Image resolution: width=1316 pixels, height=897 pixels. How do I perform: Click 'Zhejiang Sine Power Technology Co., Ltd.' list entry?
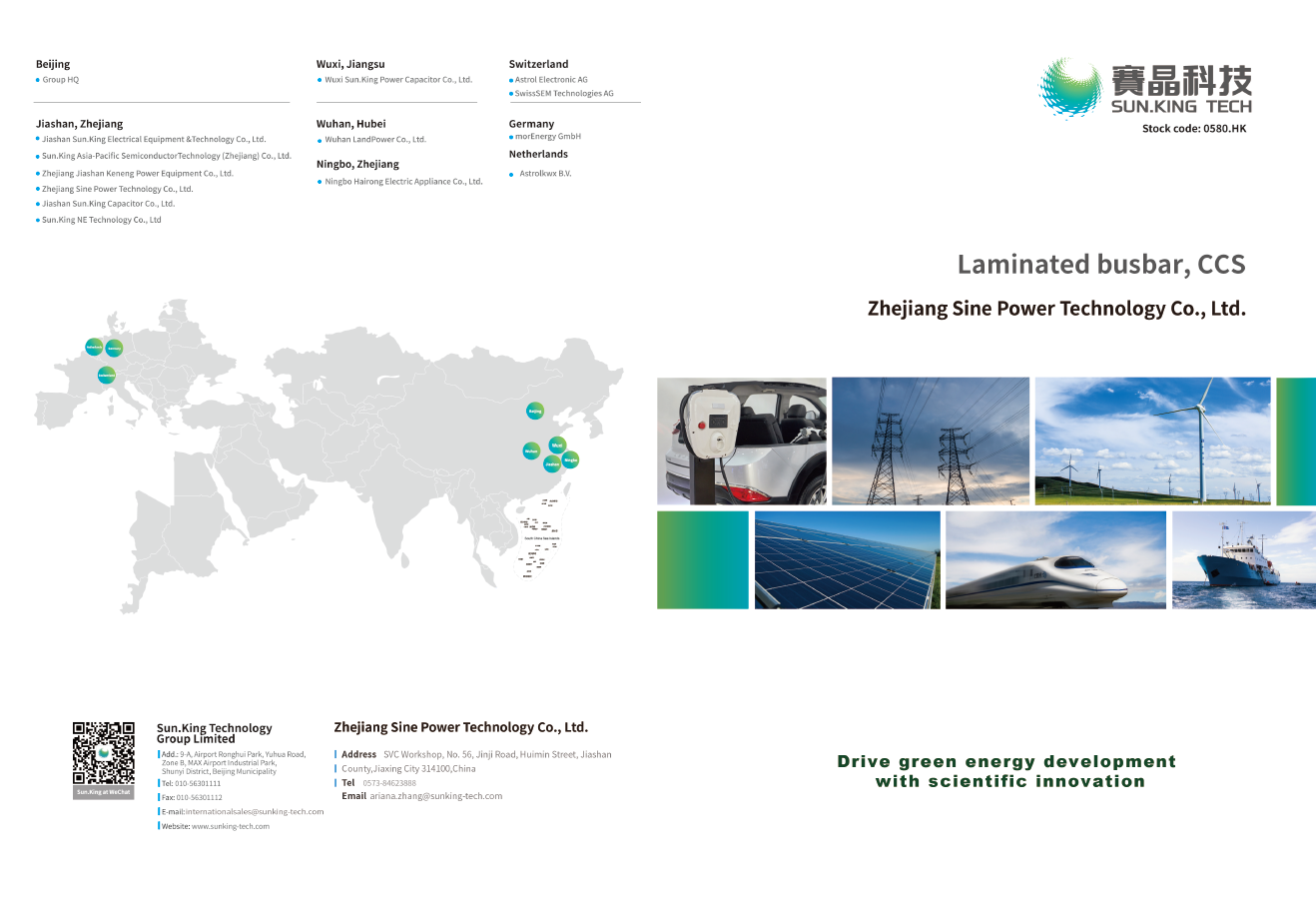point(118,189)
